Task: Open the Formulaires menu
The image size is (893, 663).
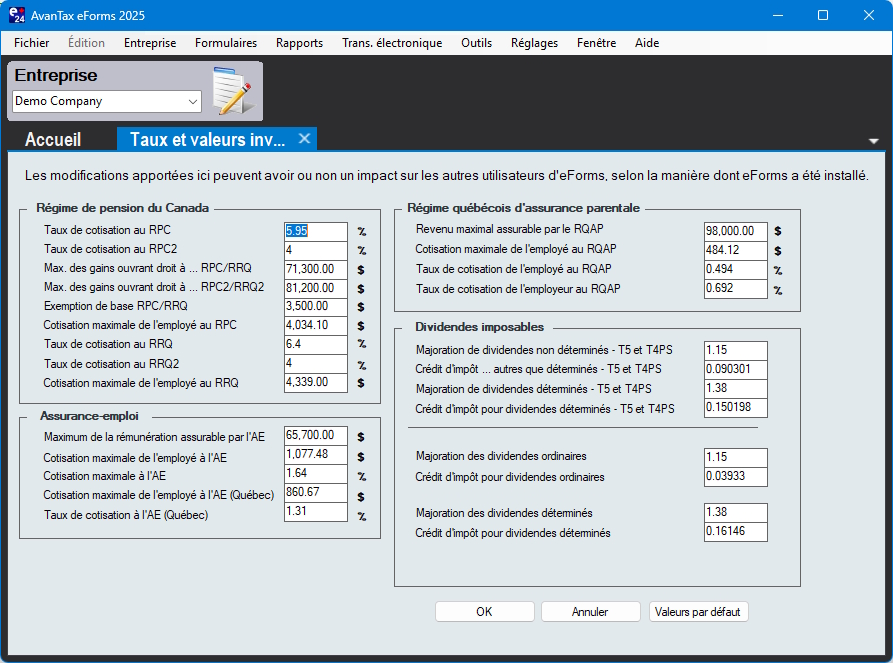Action: tap(226, 43)
